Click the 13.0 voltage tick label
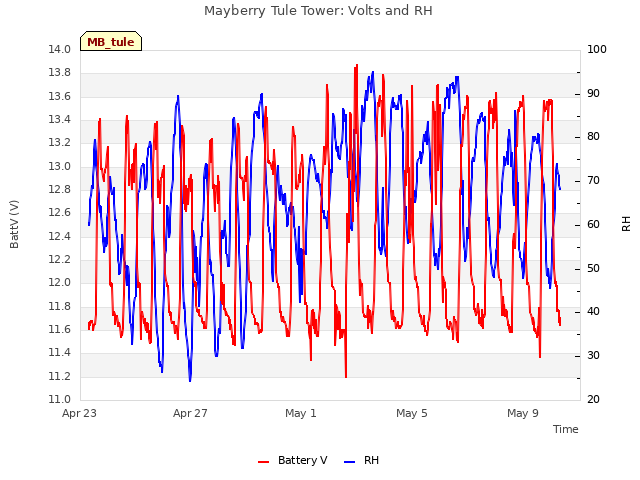Viewport: 640px width, 480px height. click(x=60, y=166)
